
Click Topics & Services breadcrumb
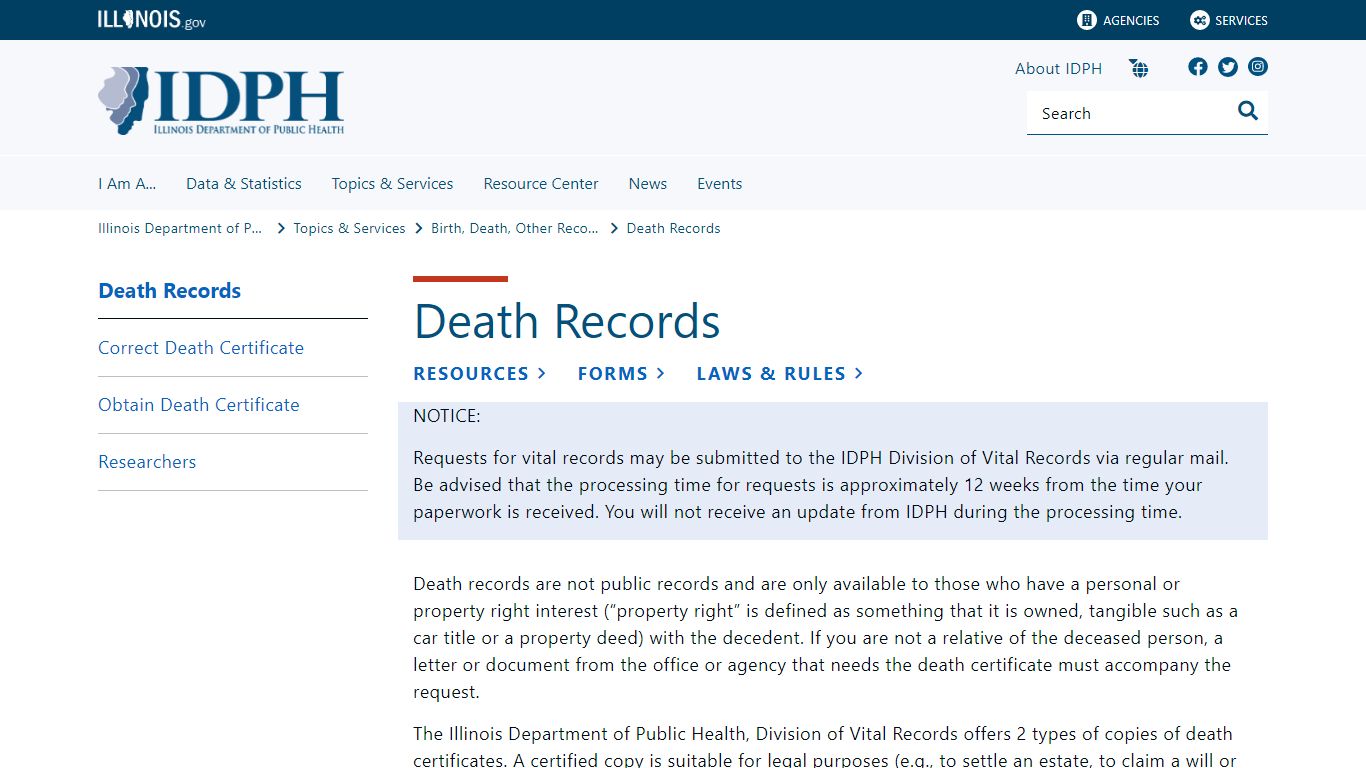tap(349, 228)
